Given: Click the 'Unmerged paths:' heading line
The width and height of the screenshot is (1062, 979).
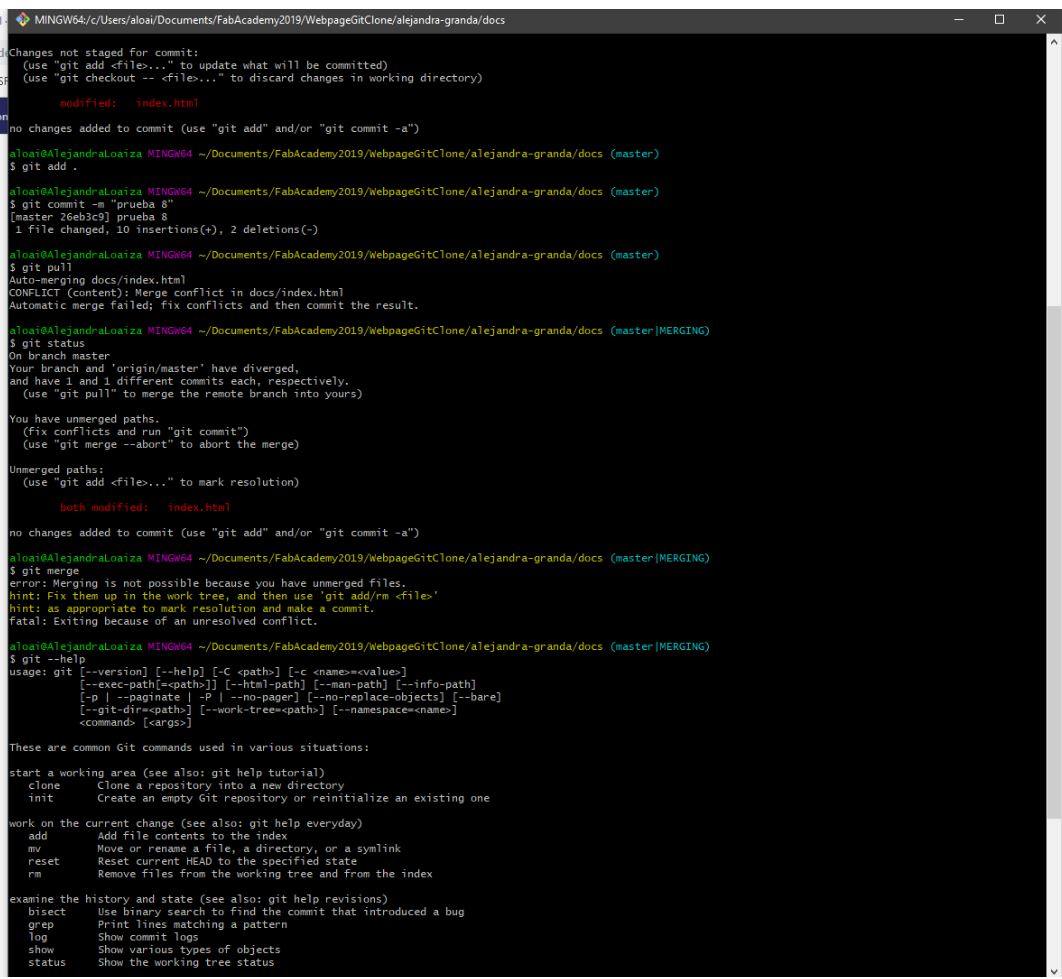Looking at the screenshot, I should [x=56, y=470].
